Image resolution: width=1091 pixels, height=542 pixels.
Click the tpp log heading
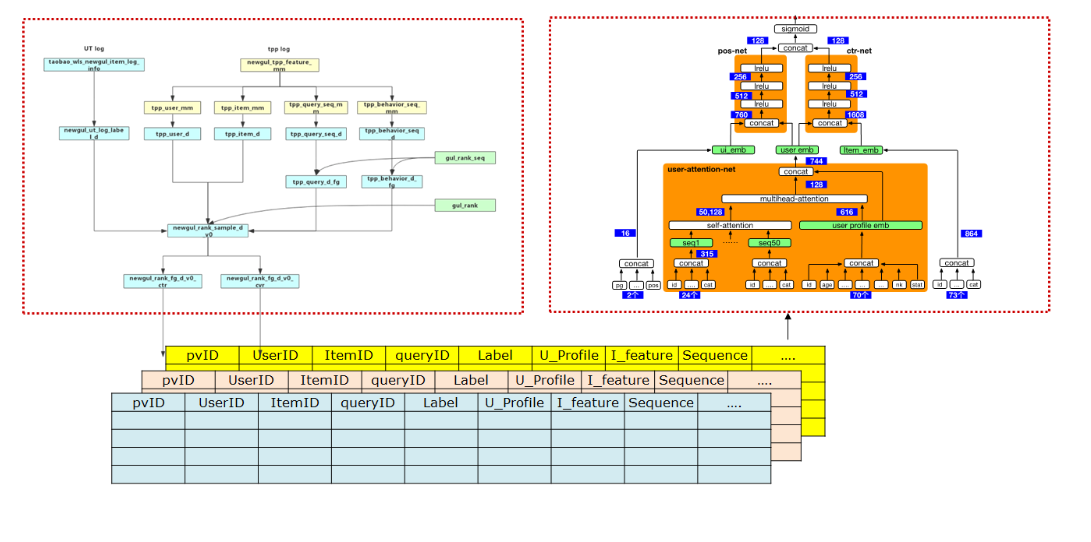278,49
